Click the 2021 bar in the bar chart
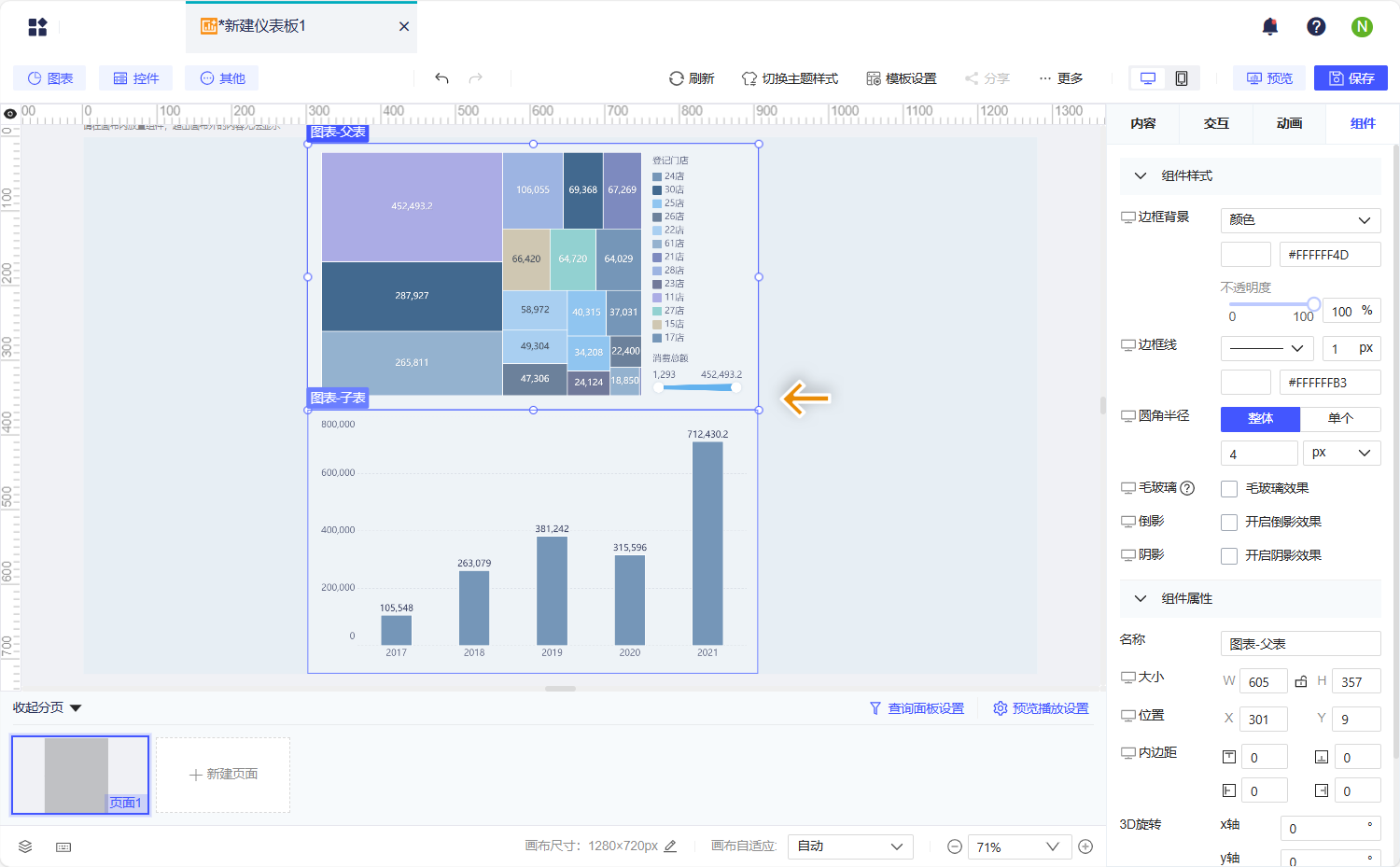Viewport: 1400px width, 867px height. [x=707, y=543]
